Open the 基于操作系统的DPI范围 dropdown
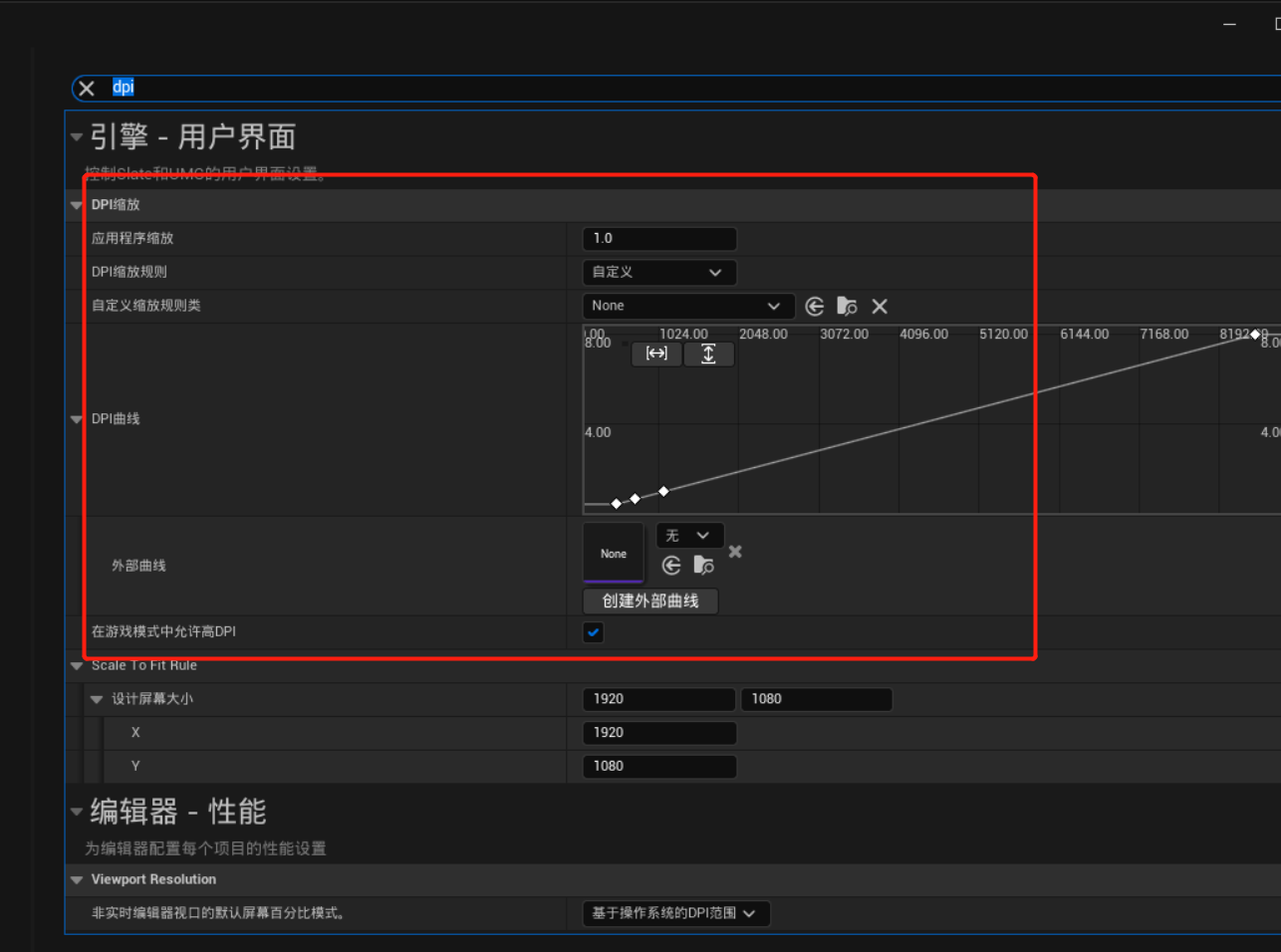 (x=676, y=913)
